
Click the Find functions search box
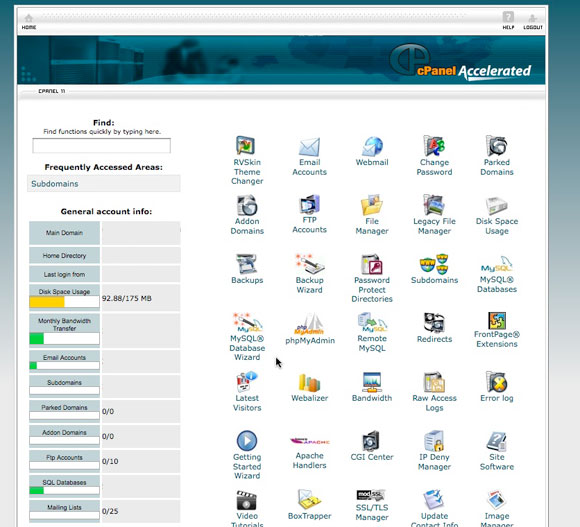101,146
